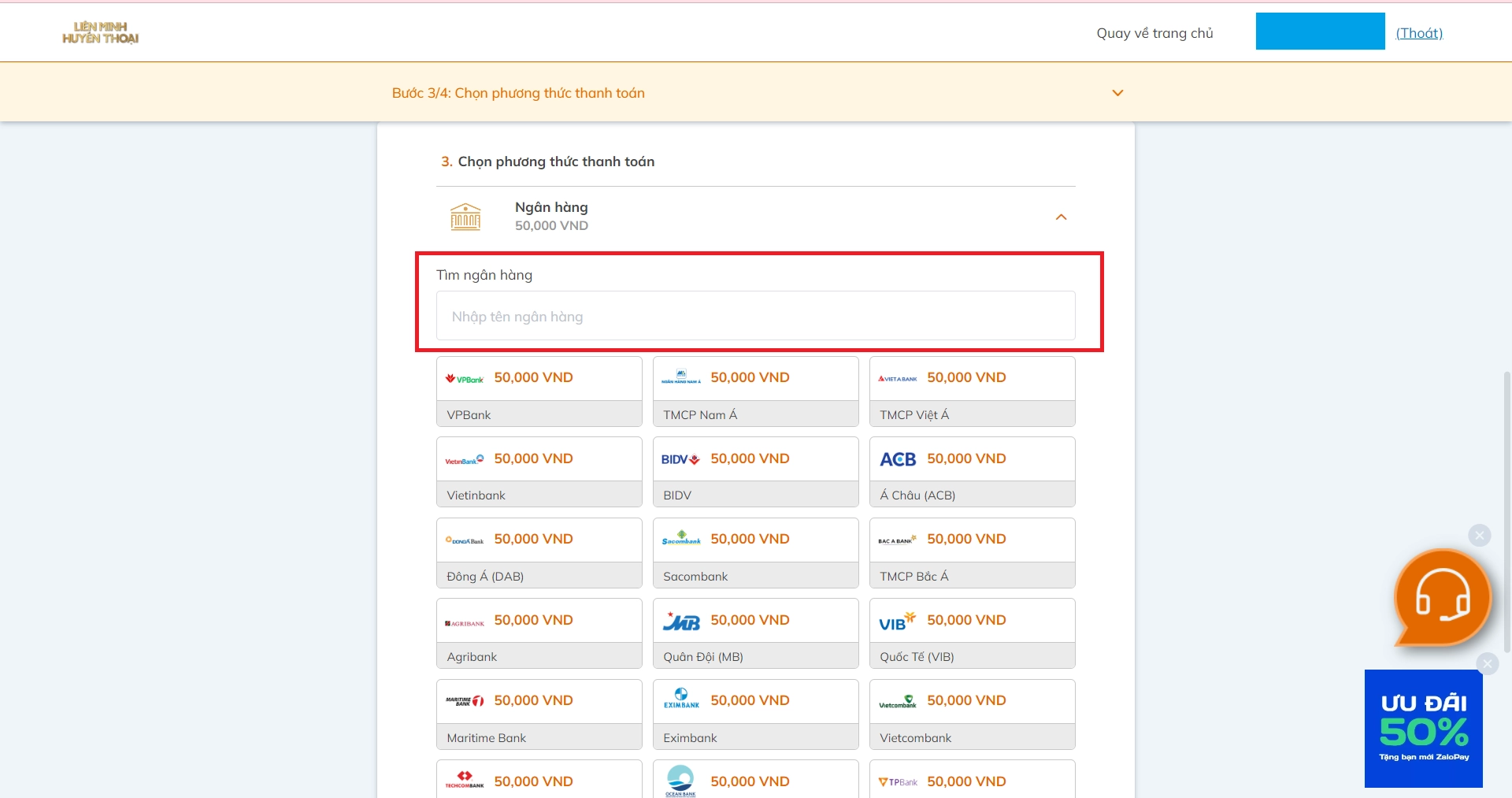Select the VIB bank tile
Screen dimensions: 1512x798
click(972, 633)
